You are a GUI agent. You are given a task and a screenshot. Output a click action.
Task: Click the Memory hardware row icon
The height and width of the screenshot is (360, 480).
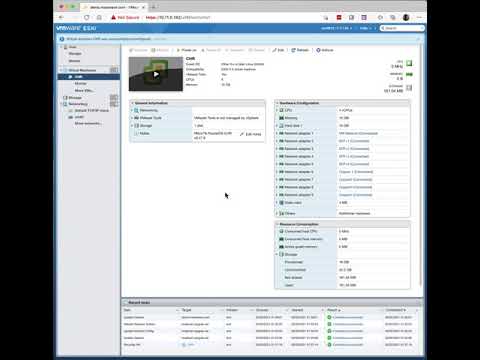tap(281, 118)
